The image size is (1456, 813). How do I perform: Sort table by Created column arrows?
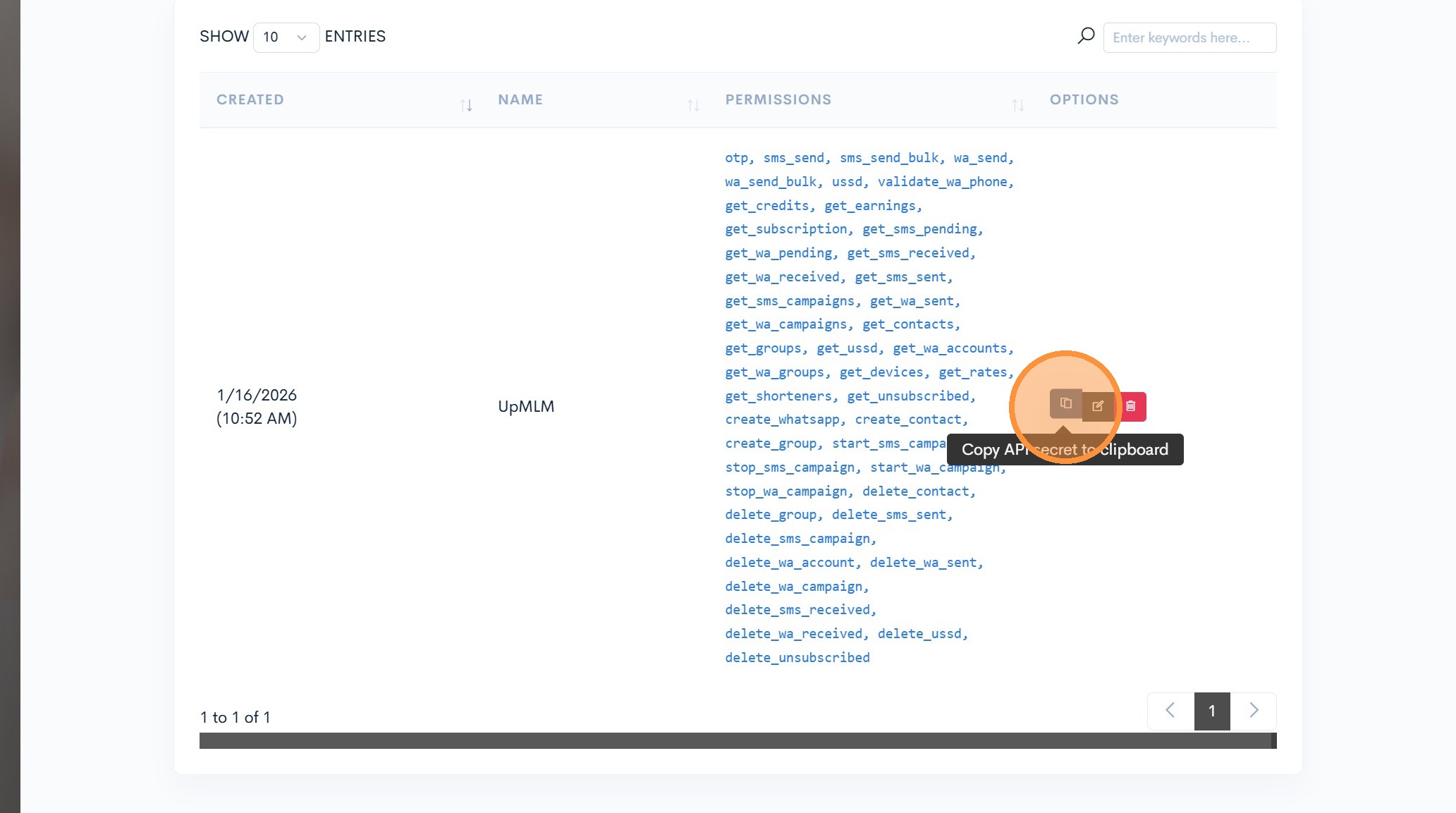(466, 105)
